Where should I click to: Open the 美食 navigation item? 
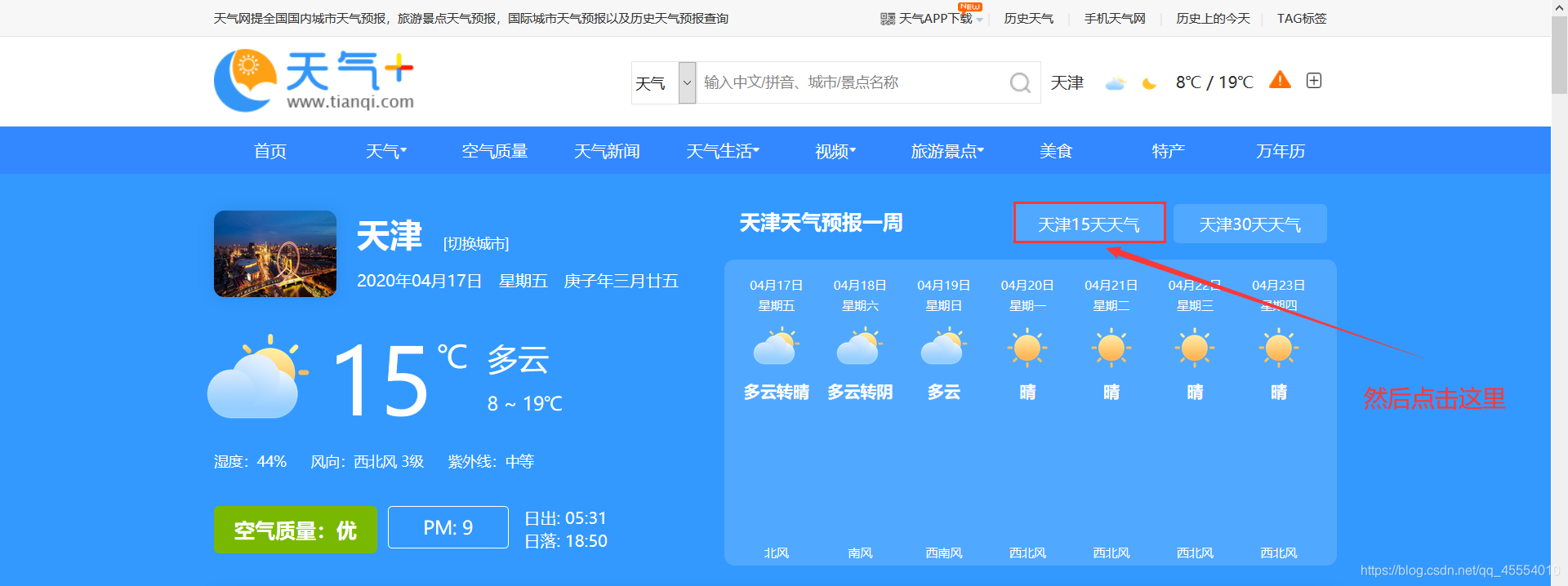tap(1056, 151)
